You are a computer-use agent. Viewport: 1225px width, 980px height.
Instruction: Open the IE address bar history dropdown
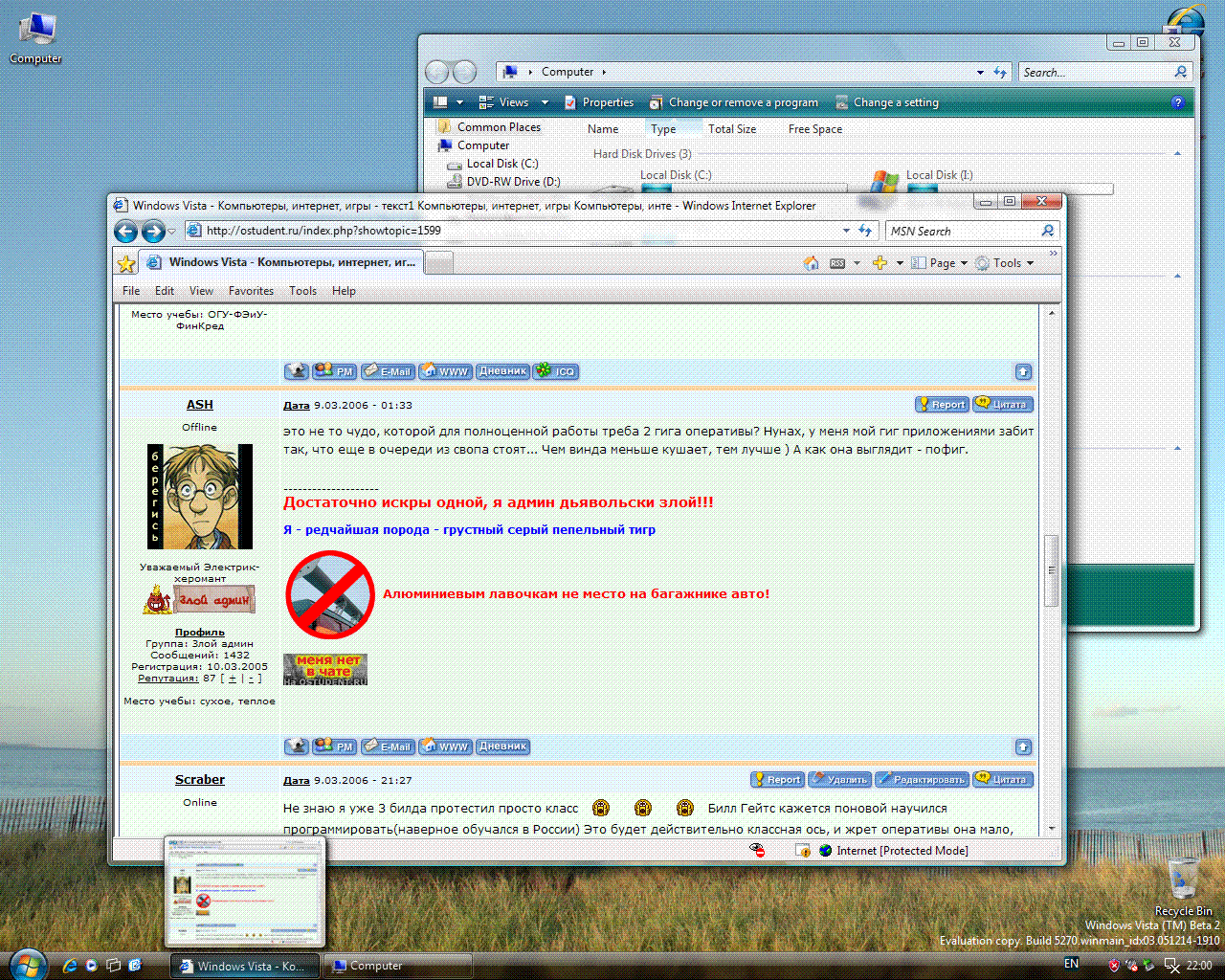(x=846, y=231)
